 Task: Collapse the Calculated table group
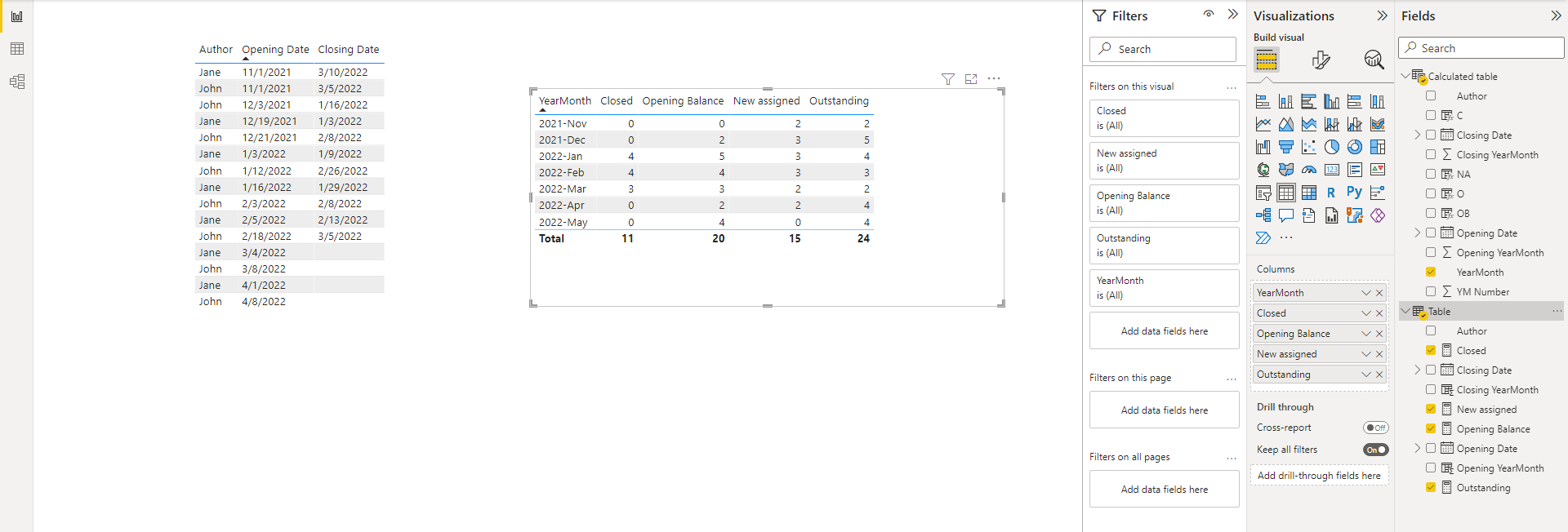[x=1405, y=76]
